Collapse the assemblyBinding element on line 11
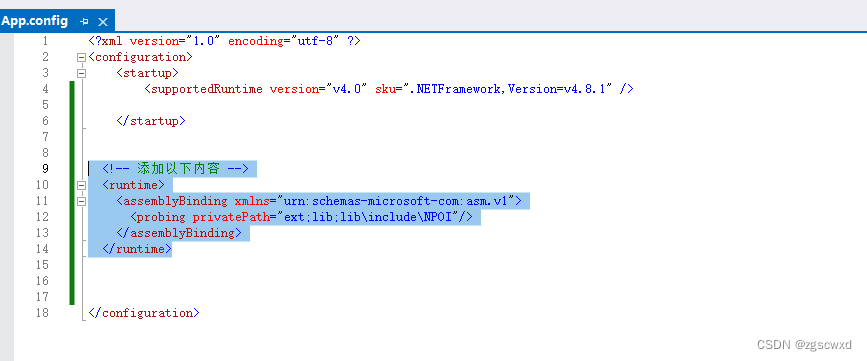This screenshot has width=867, height=361. (x=82, y=201)
